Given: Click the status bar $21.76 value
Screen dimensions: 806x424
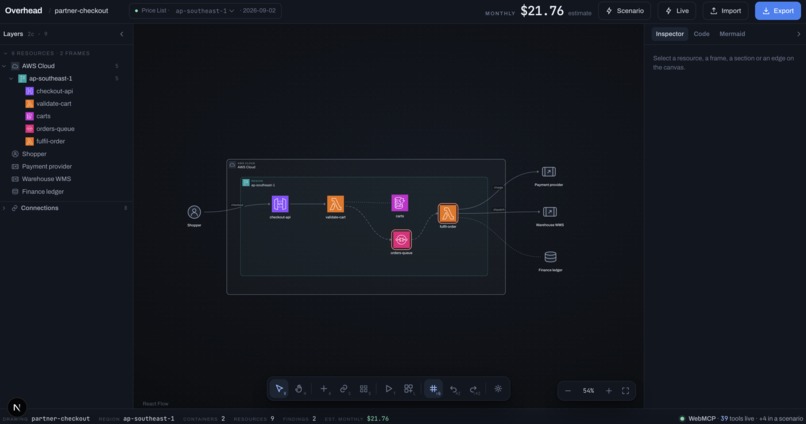Looking at the screenshot, I should click(x=378, y=418).
